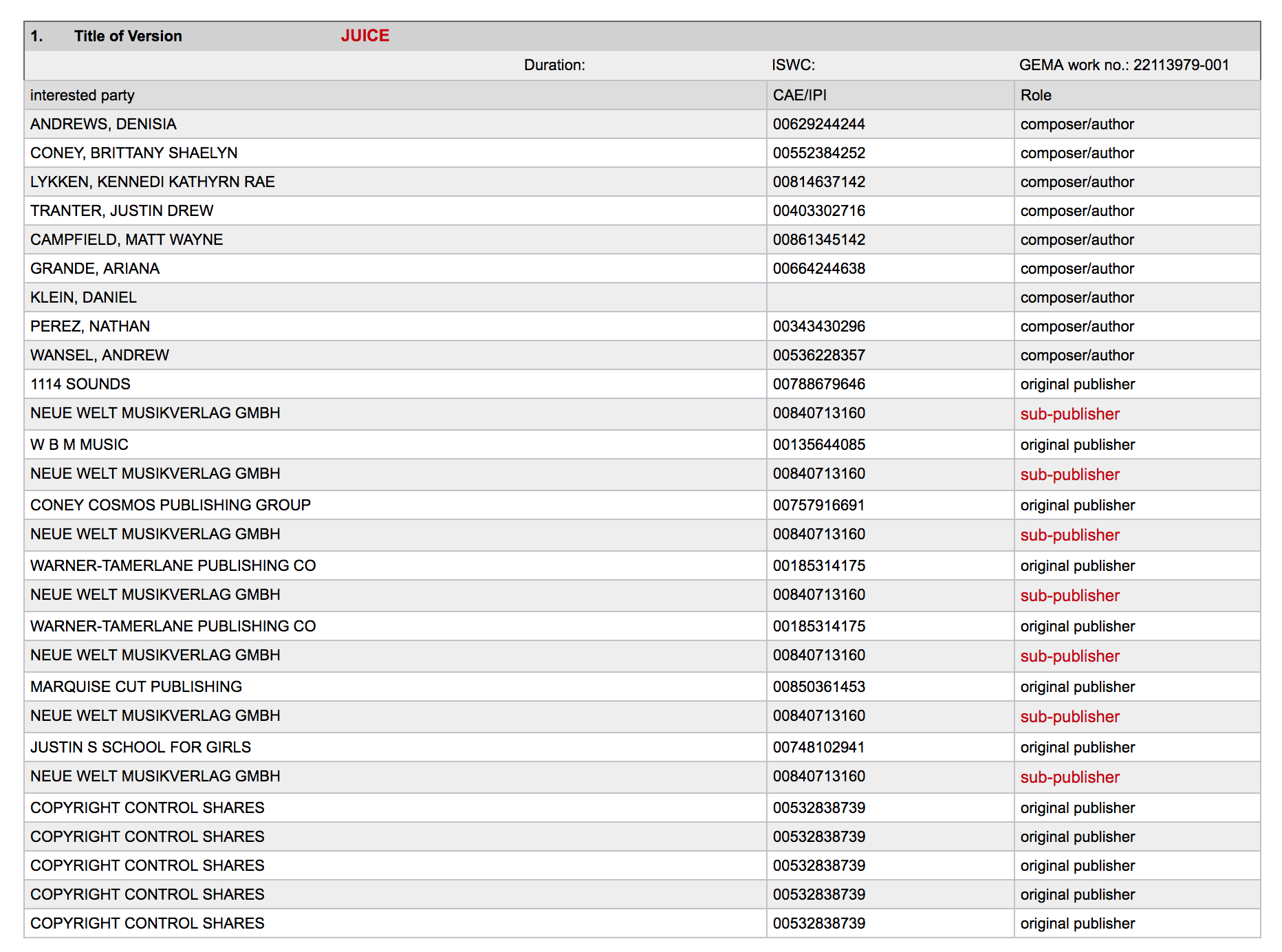This screenshot has width=1282, height=952.
Task: Click original publisher in the 1114 SOUNDS row
Action: [1078, 385]
